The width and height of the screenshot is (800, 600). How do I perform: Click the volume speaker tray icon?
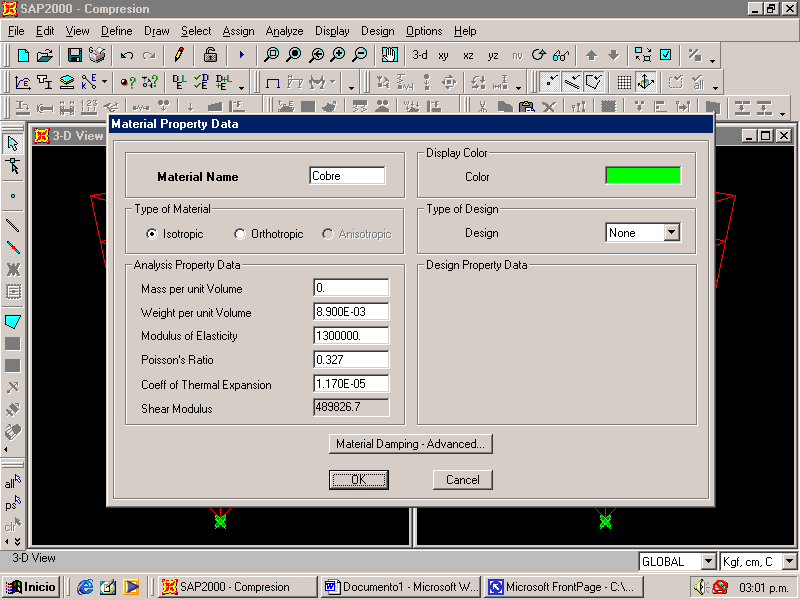coord(701,587)
